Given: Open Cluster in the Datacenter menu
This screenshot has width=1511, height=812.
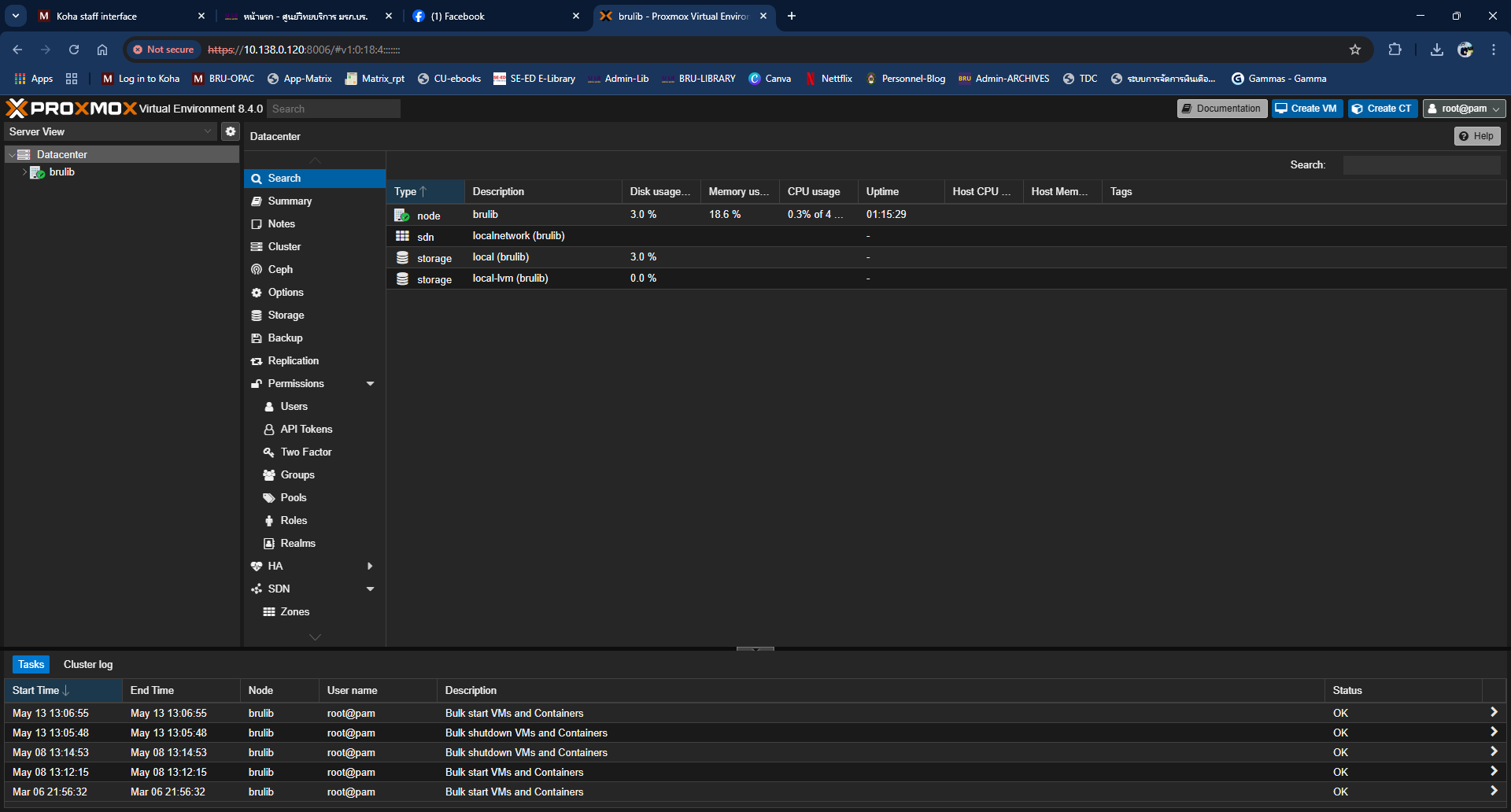Looking at the screenshot, I should coord(315,247).
